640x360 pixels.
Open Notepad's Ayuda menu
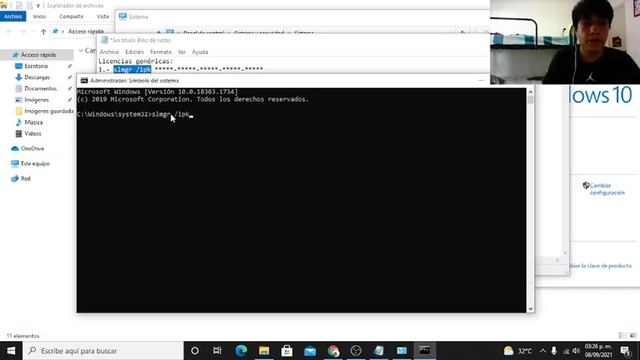200,52
